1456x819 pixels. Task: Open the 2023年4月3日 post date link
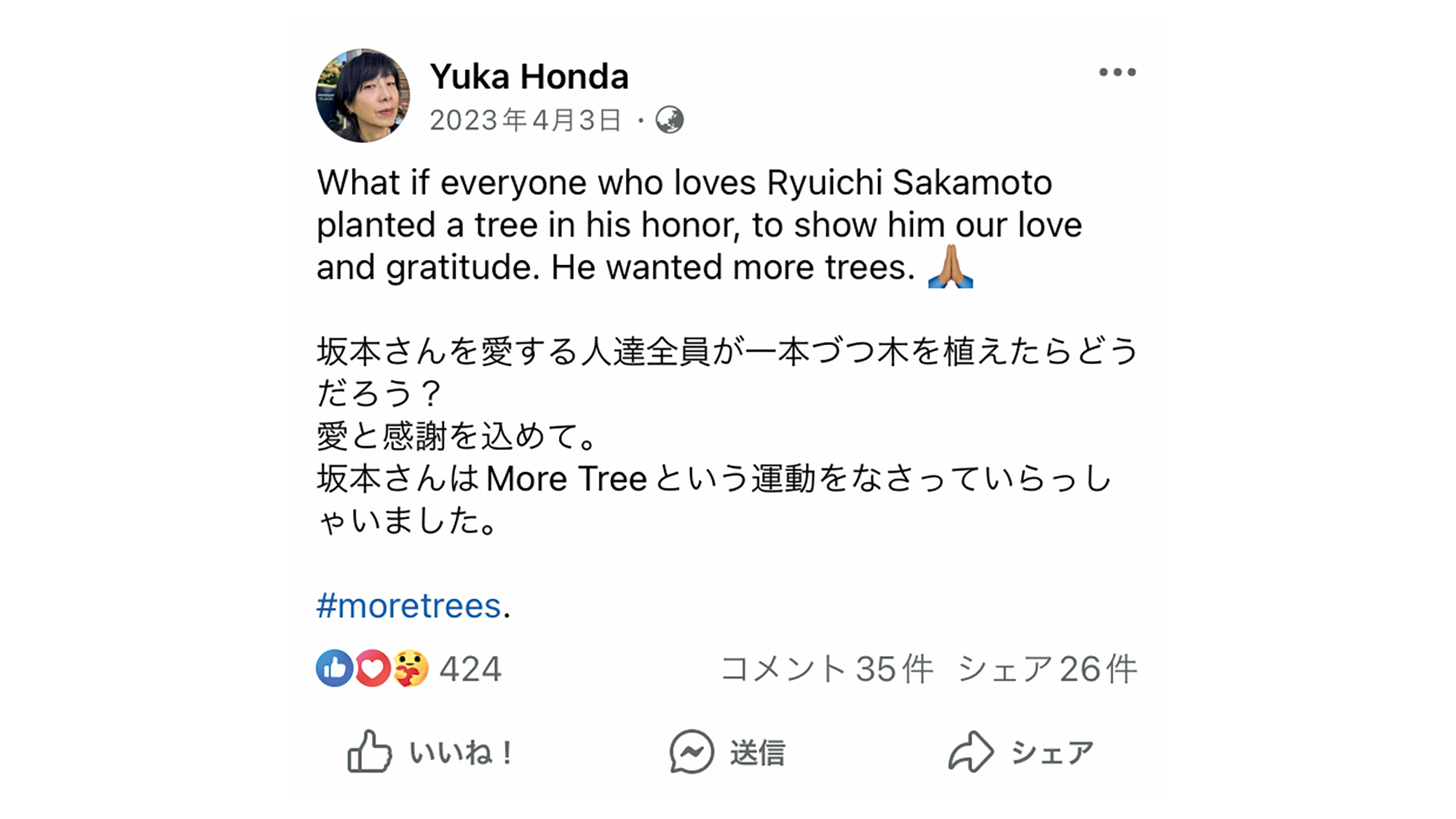click(x=526, y=120)
